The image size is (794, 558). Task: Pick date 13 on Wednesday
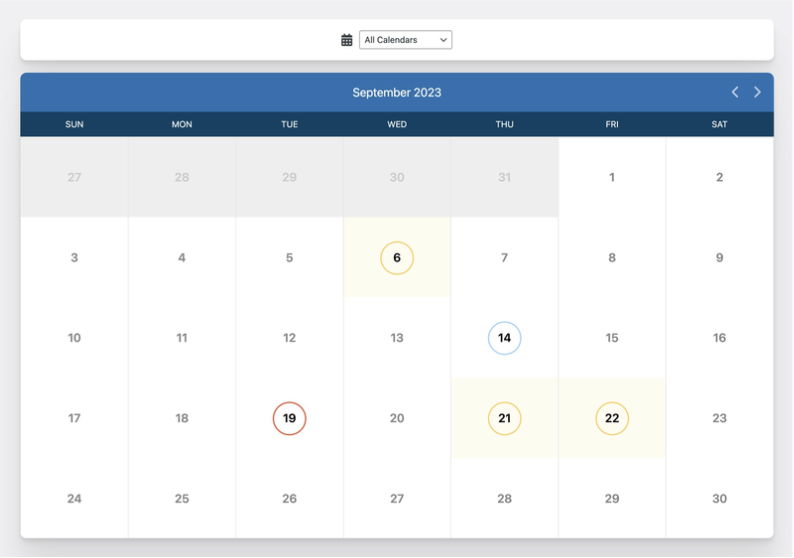tap(397, 338)
